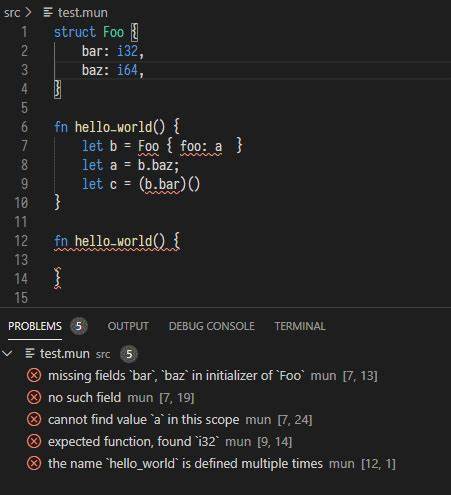Click line number 7 in the gutter
Image resolution: width=451 pixels, height=495 pixels.
(24, 146)
